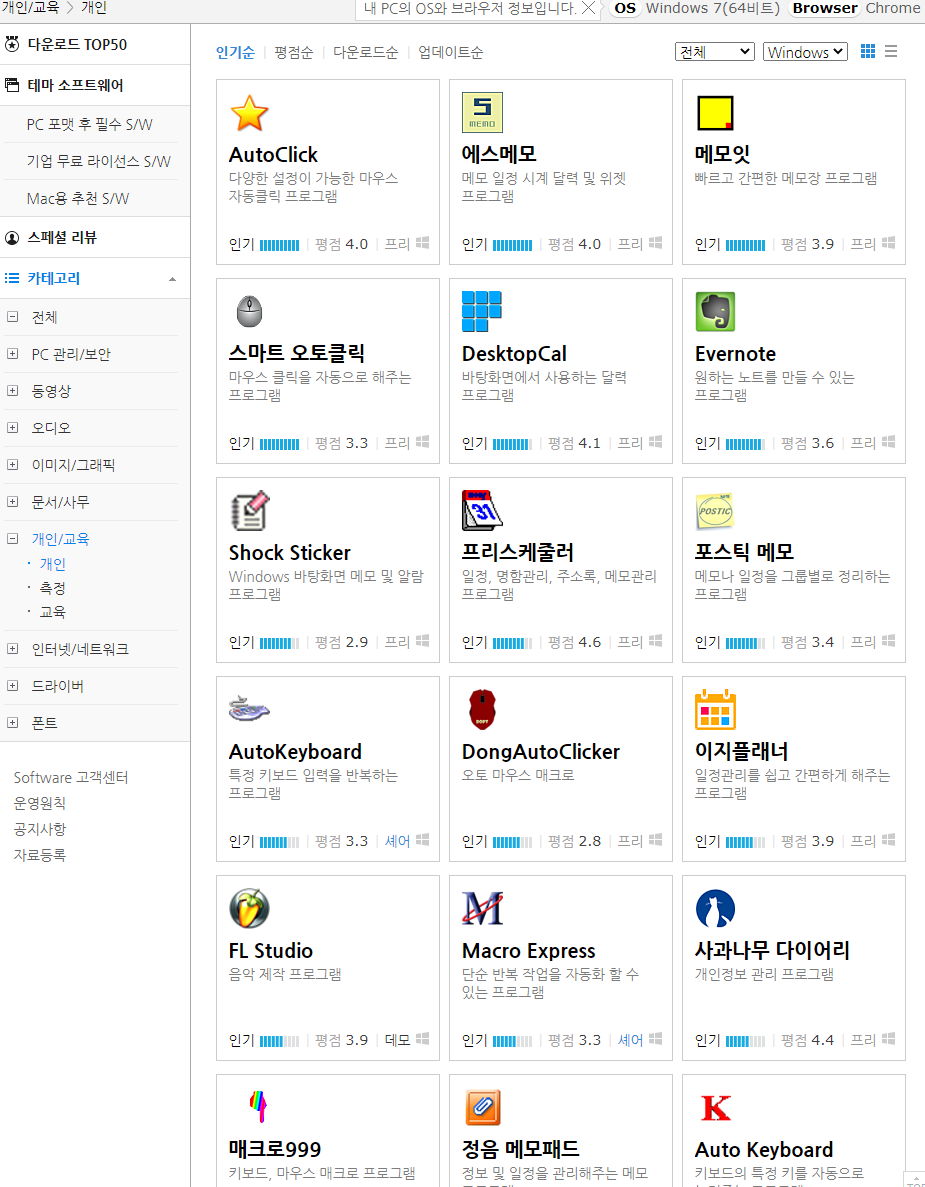Click the 데모 label on FL Studio
925x1187 pixels.
397,1040
